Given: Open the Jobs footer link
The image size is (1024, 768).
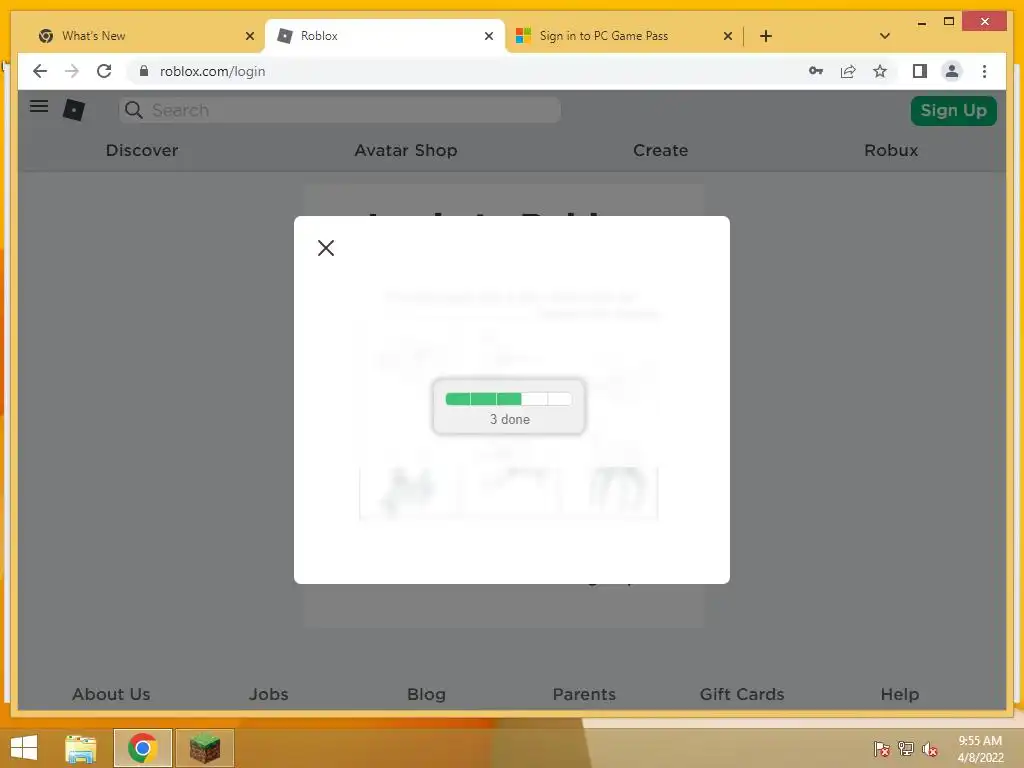Looking at the screenshot, I should (x=268, y=694).
